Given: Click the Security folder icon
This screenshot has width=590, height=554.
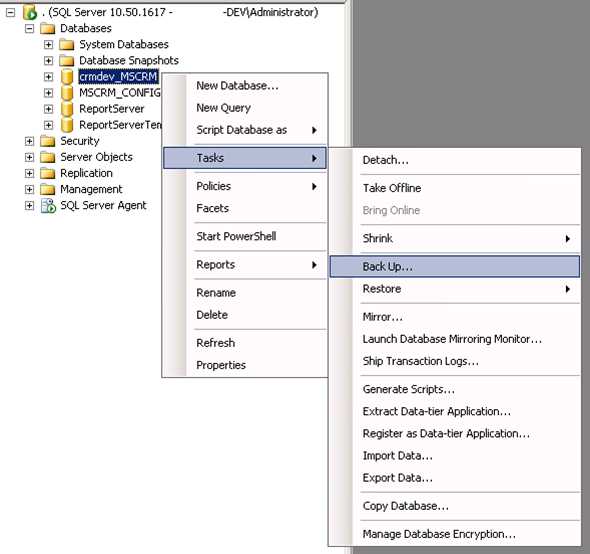Looking at the screenshot, I should click(x=48, y=141).
